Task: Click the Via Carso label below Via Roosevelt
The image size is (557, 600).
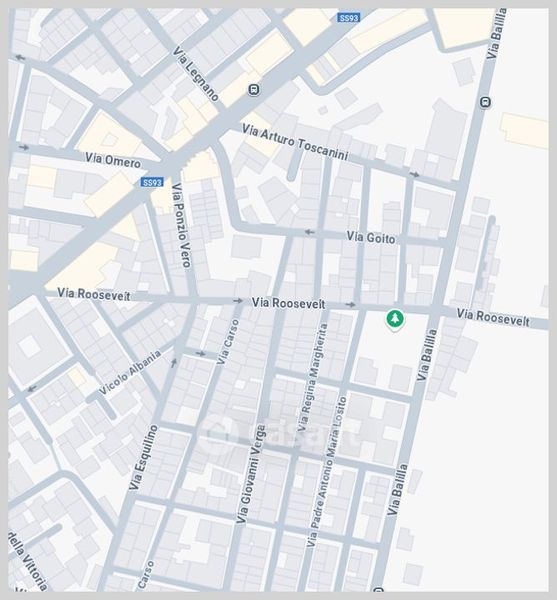Action: [x=228, y=342]
